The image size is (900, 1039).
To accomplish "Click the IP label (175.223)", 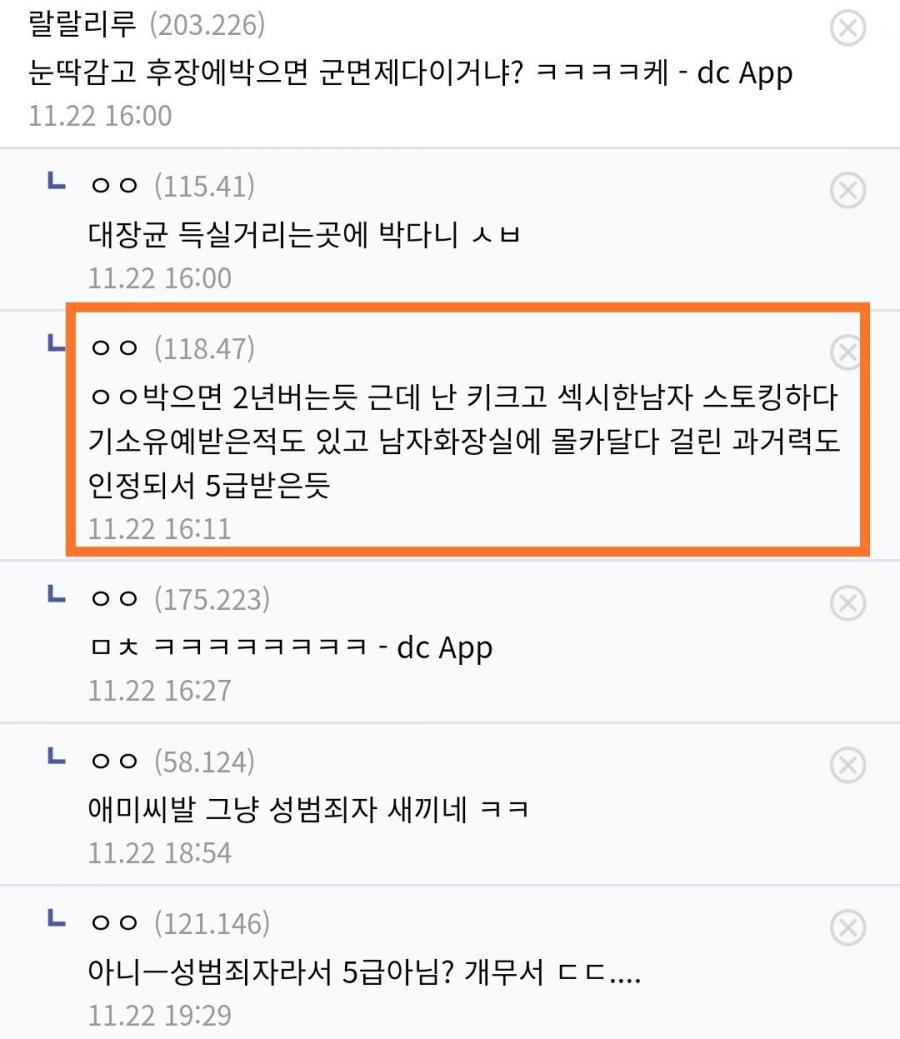I will 212,600.
